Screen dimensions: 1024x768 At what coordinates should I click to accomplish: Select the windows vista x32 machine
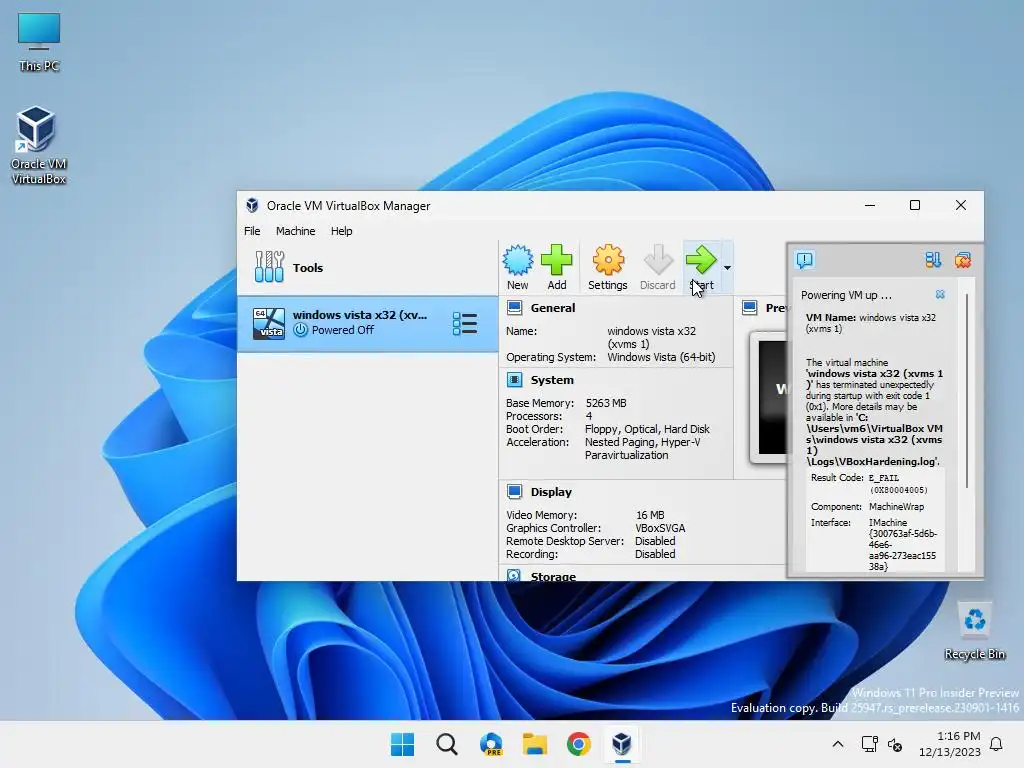(368, 323)
